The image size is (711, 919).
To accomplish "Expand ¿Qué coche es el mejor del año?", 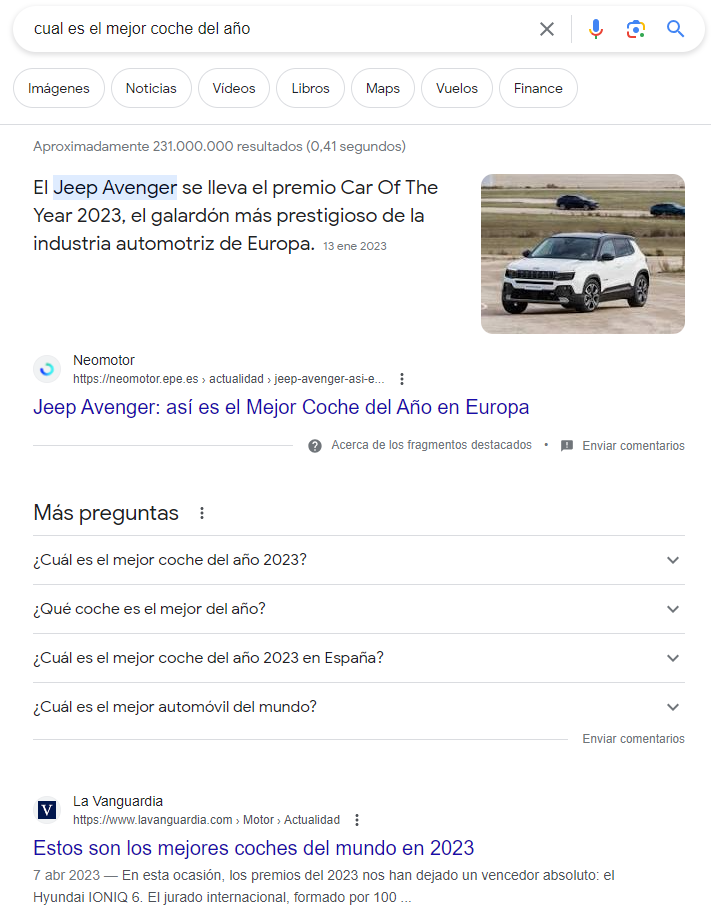I will (x=359, y=609).
